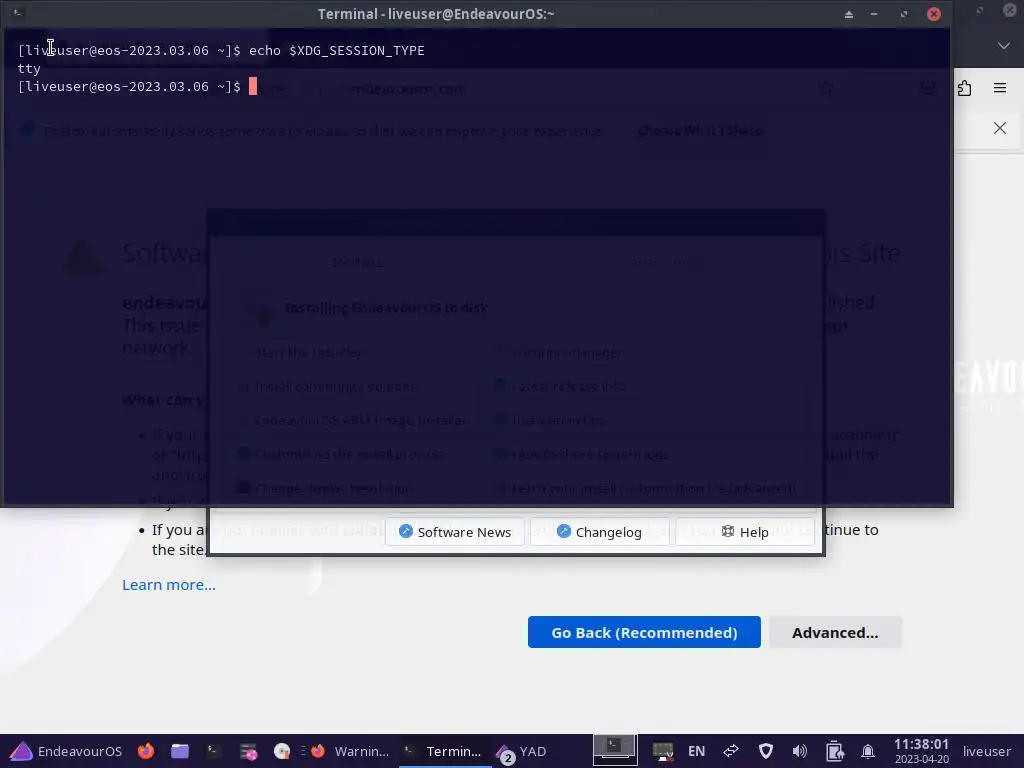1024x768 pixels.
Task: Switch to YAD window in taskbar
Action: 522,751
